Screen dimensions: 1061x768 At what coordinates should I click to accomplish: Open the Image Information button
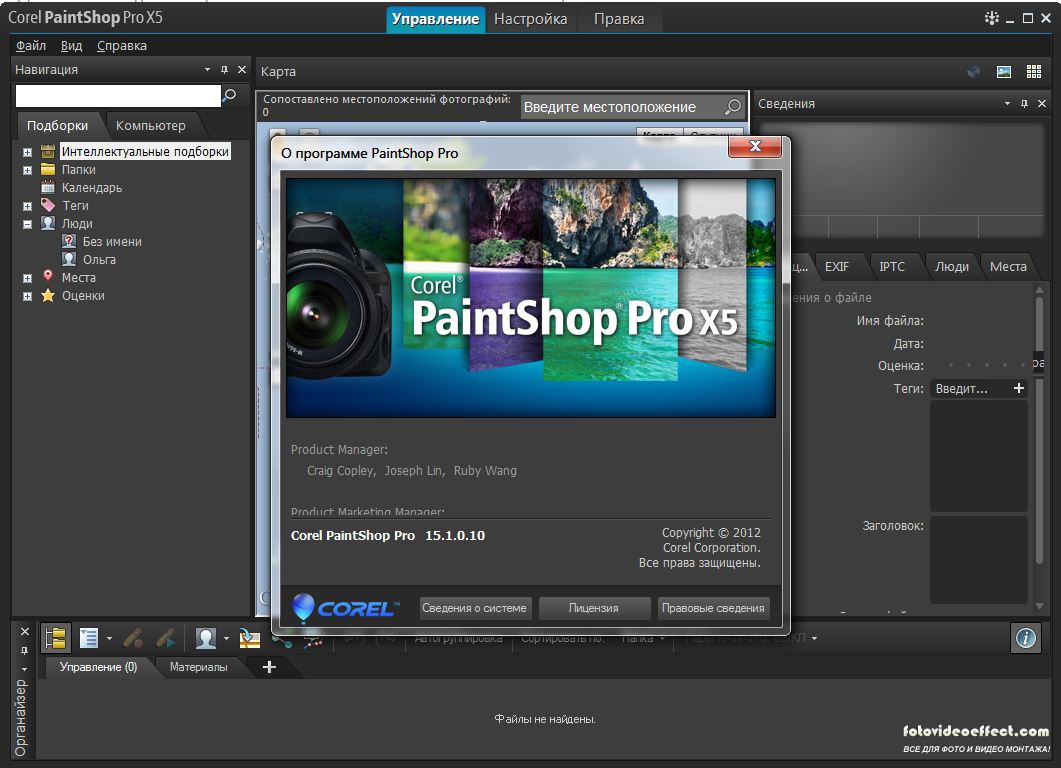1026,637
